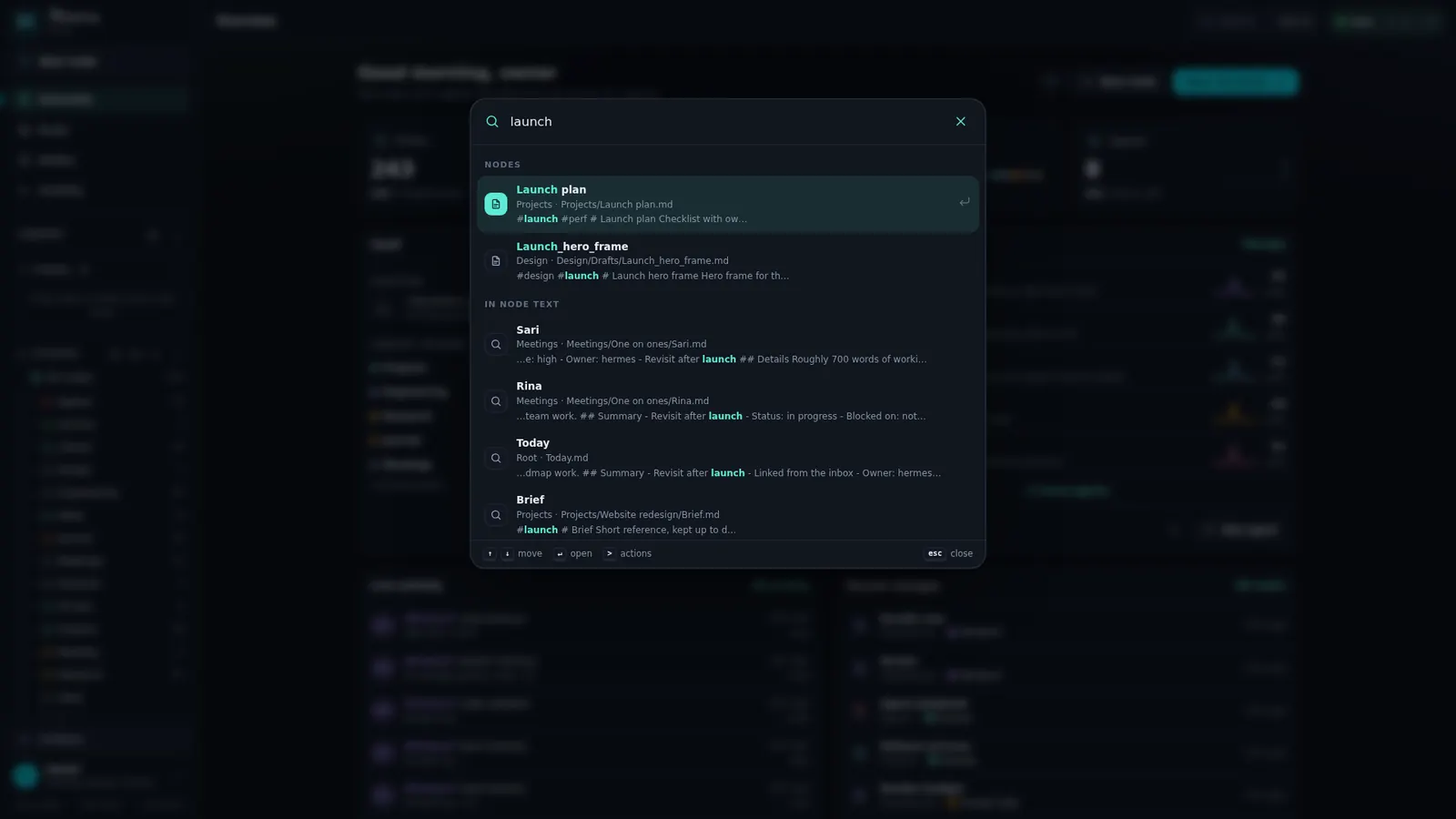Click the enter-arrow icon on Launch plan
This screenshot has height=819, width=1456.
[x=964, y=203]
